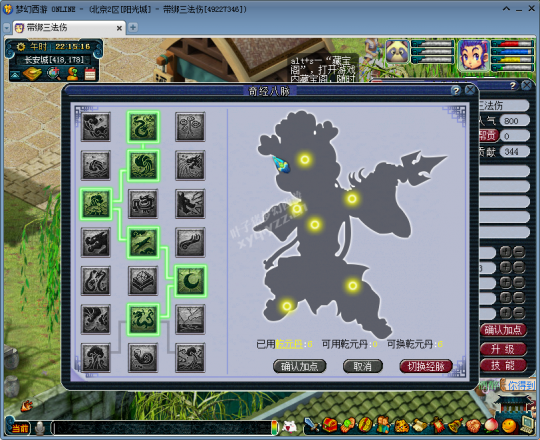Click the help question mark on 奇经八脉 window
Viewport: 540px width, 440px height.
coord(456,91)
